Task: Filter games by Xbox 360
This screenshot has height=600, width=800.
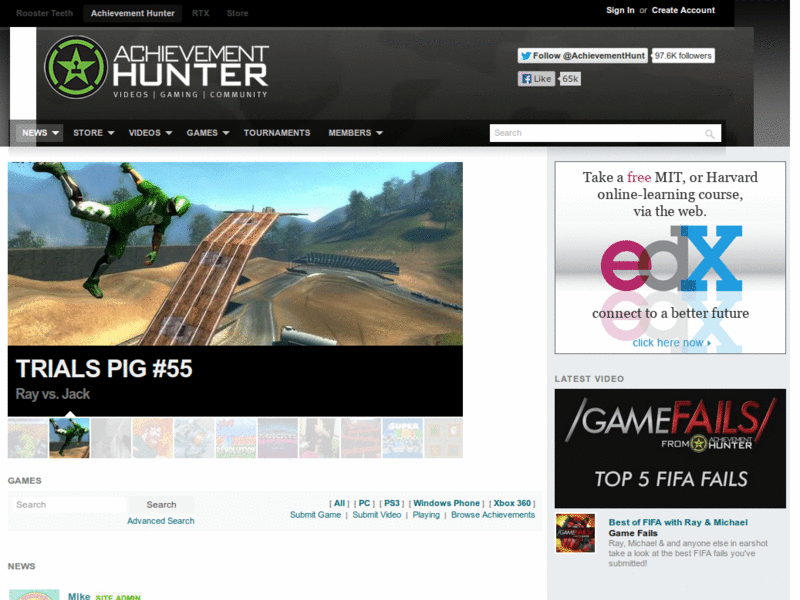Action: [512, 503]
